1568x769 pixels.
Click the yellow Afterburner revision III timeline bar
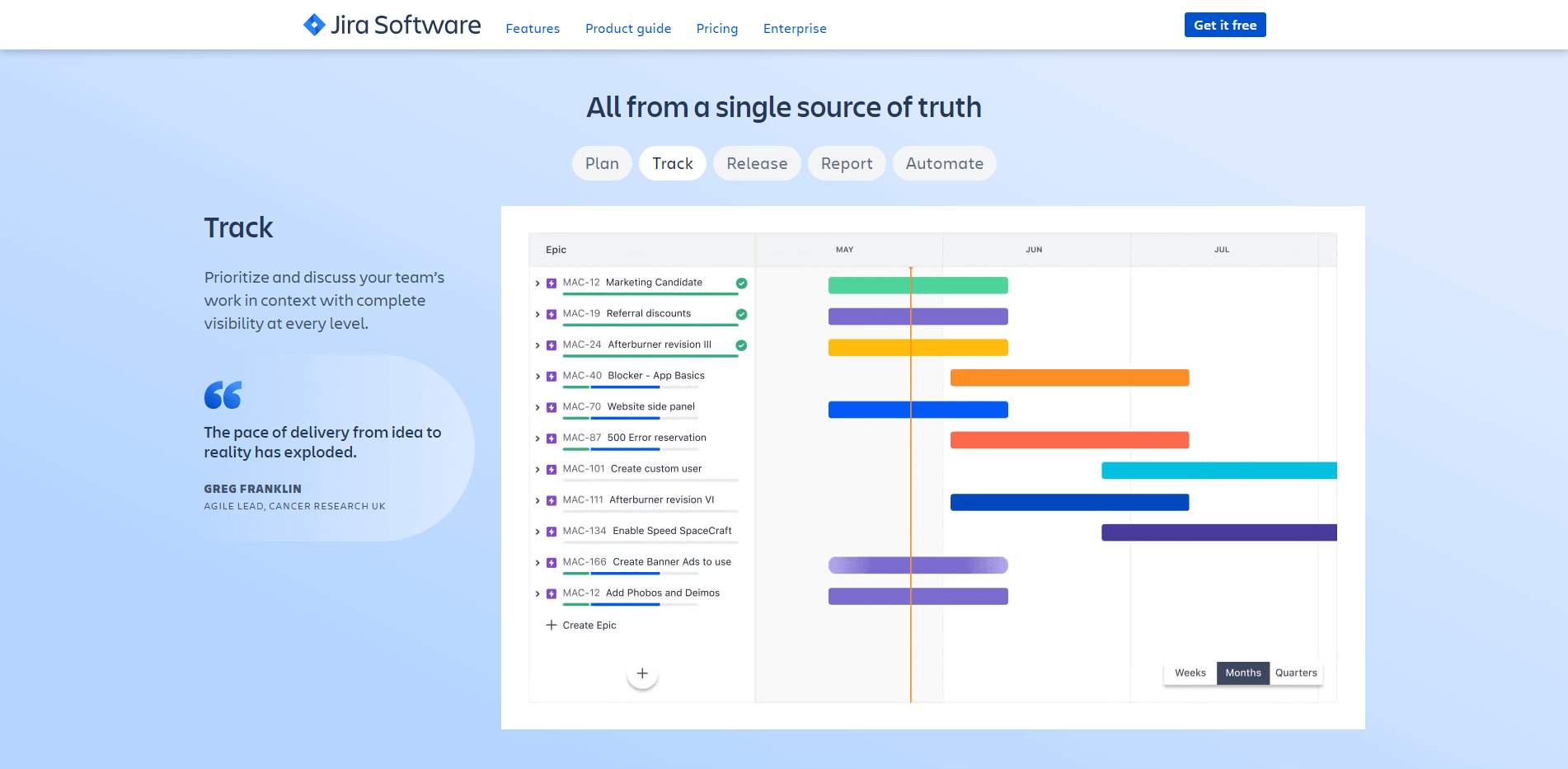(918, 347)
